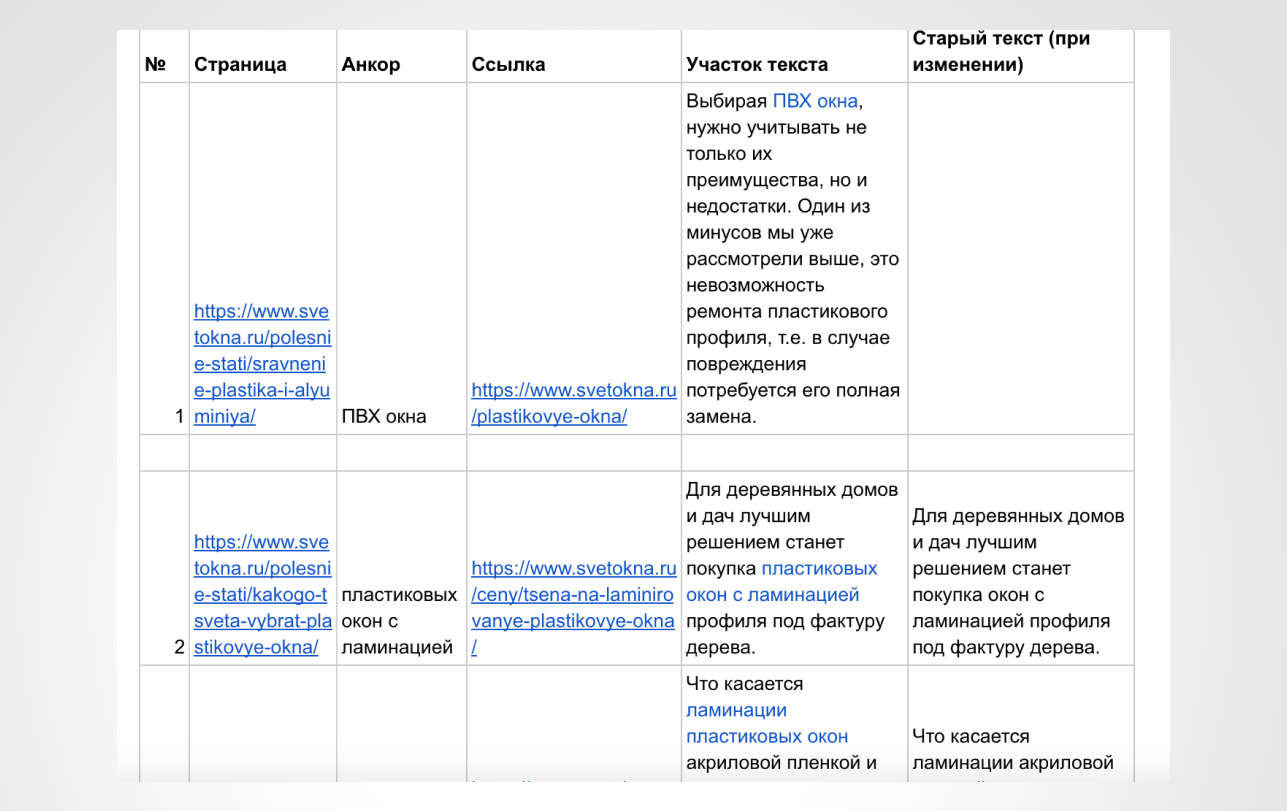1287x811 pixels.
Task: Select the "№" column header cell
Action: (155, 65)
